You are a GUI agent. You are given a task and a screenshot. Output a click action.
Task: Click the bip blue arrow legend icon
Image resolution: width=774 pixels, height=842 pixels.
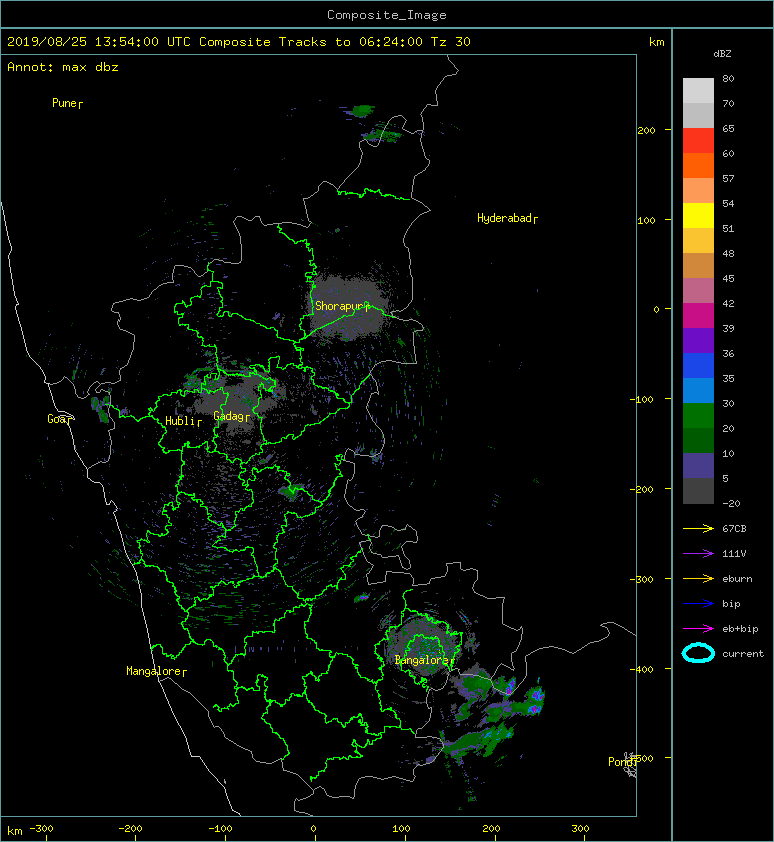point(698,604)
